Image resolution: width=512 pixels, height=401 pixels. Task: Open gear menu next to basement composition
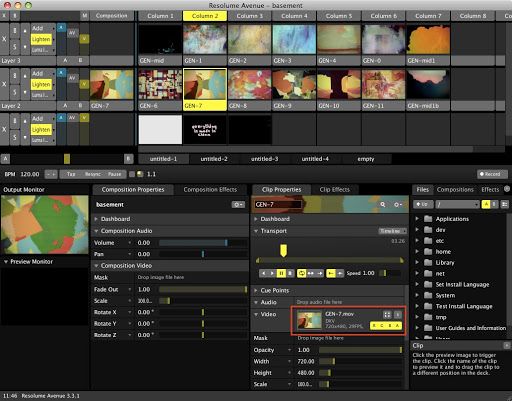coord(238,204)
